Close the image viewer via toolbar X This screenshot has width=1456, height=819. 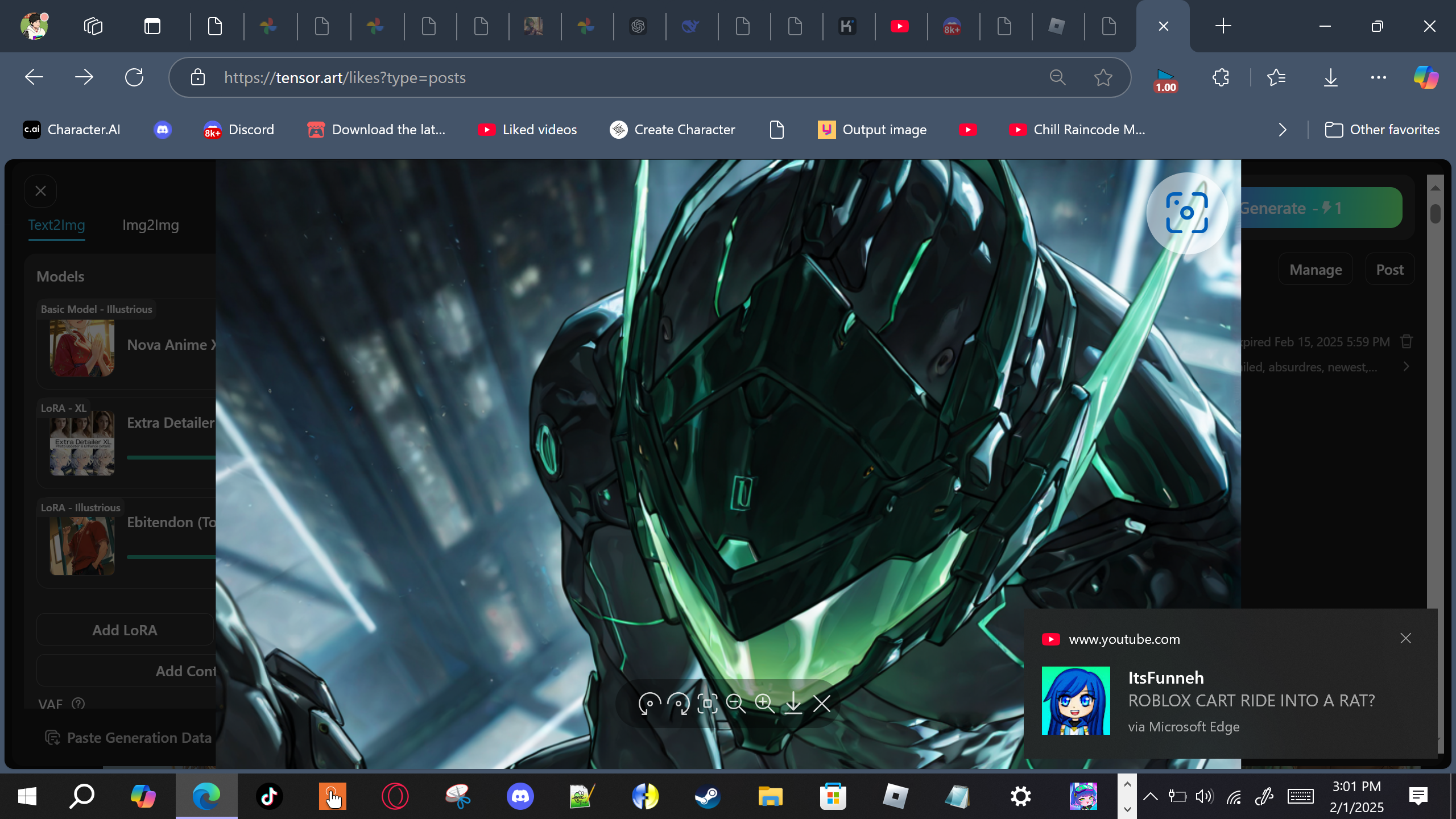coord(822,704)
